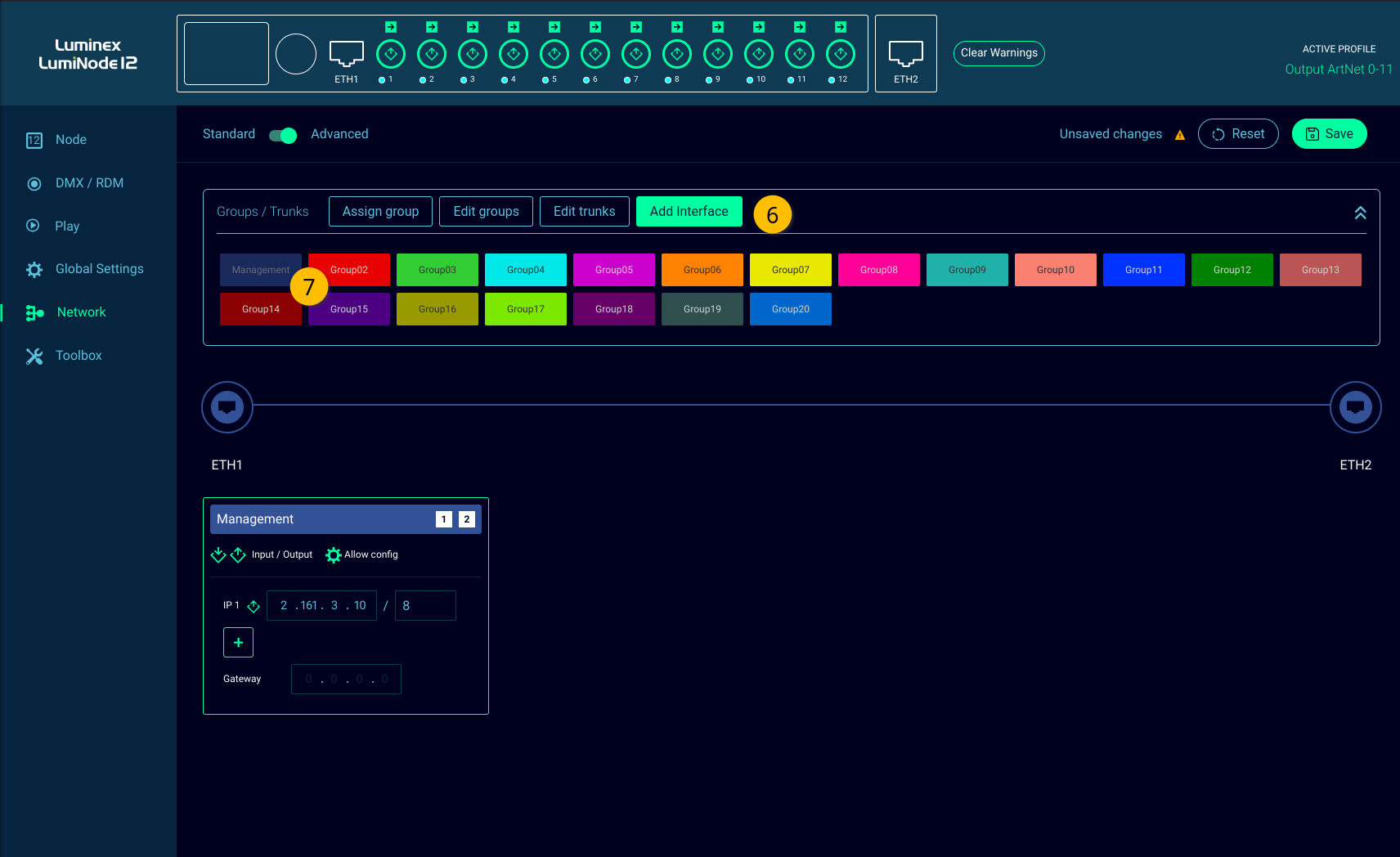
Task: Toggle Standard/Advanced mode switch
Action: pos(283,135)
